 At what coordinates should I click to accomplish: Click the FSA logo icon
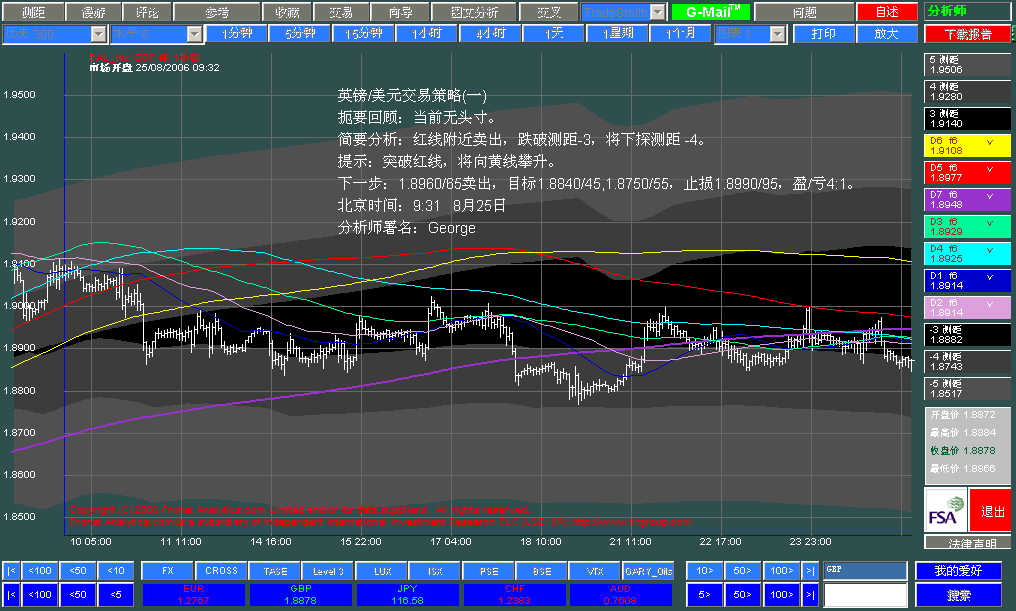click(946, 511)
